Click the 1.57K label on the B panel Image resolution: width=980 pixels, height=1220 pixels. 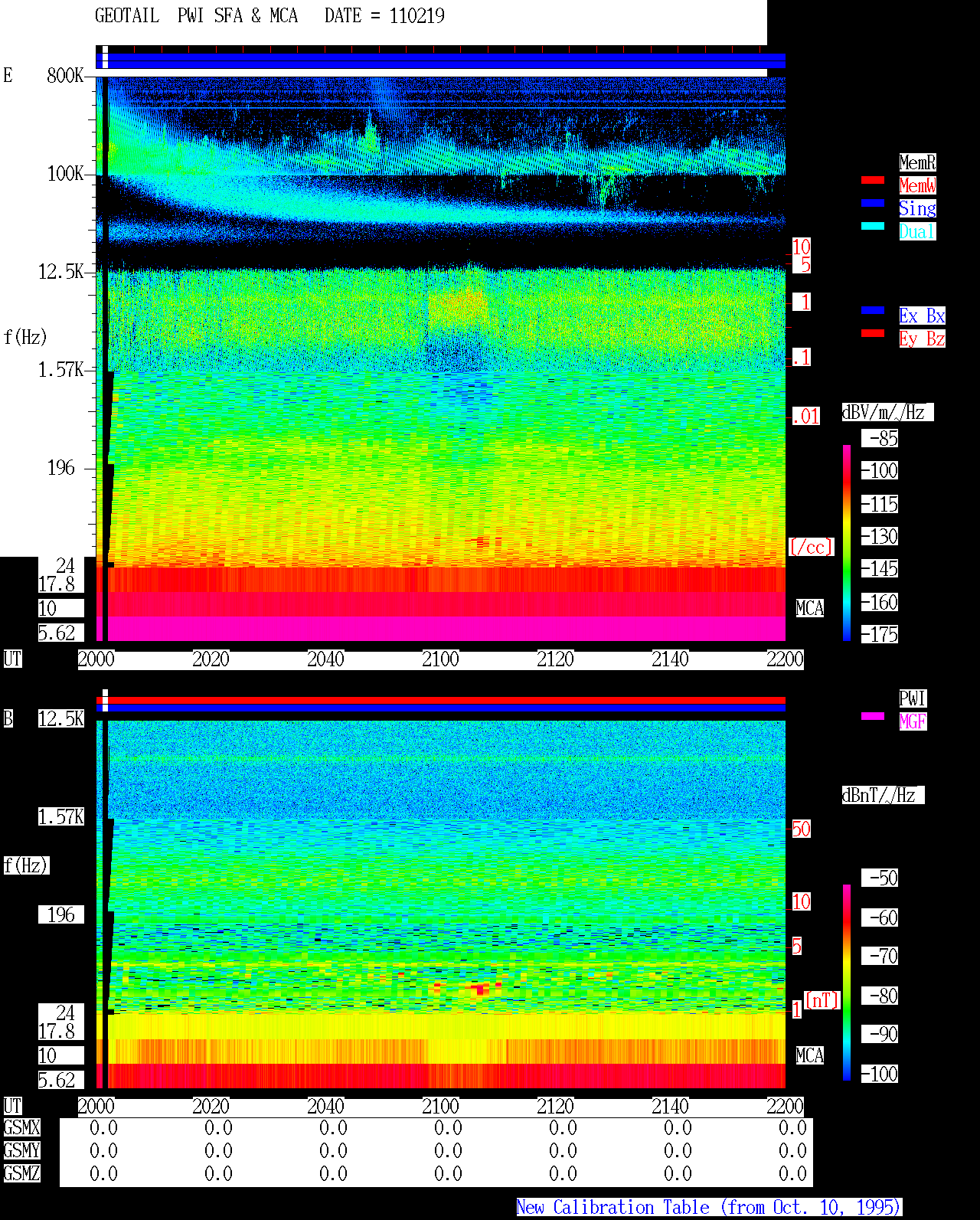pos(61,816)
